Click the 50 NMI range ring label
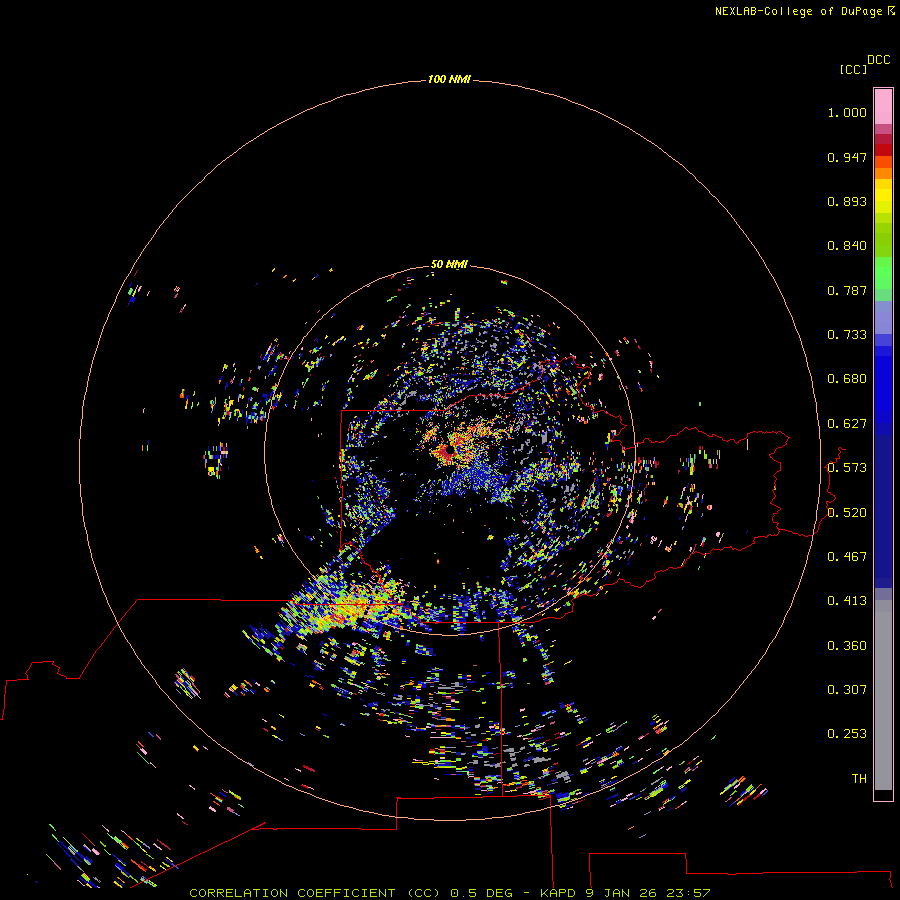Screen dimensions: 900x900 (x=449, y=264)
